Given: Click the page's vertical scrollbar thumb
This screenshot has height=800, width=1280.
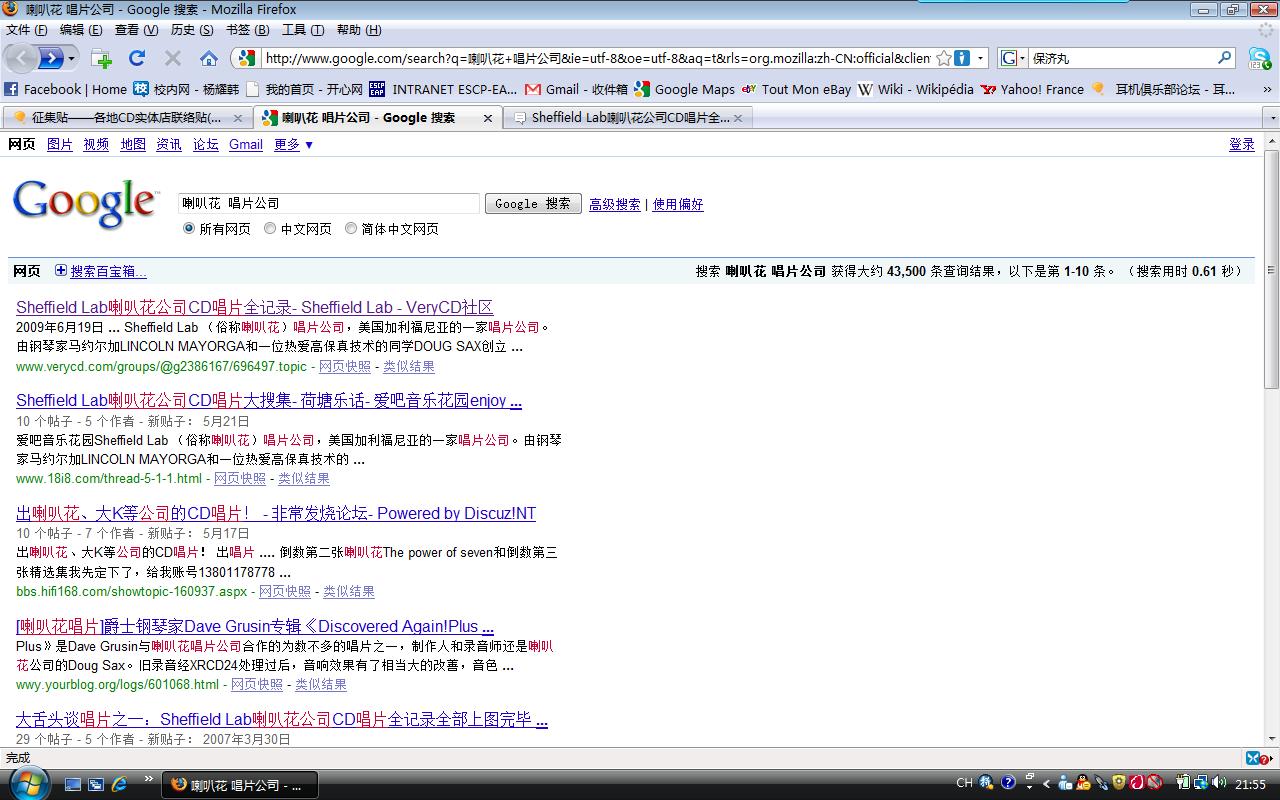Looking at the screenshot, I should (x=1272, y=270).
